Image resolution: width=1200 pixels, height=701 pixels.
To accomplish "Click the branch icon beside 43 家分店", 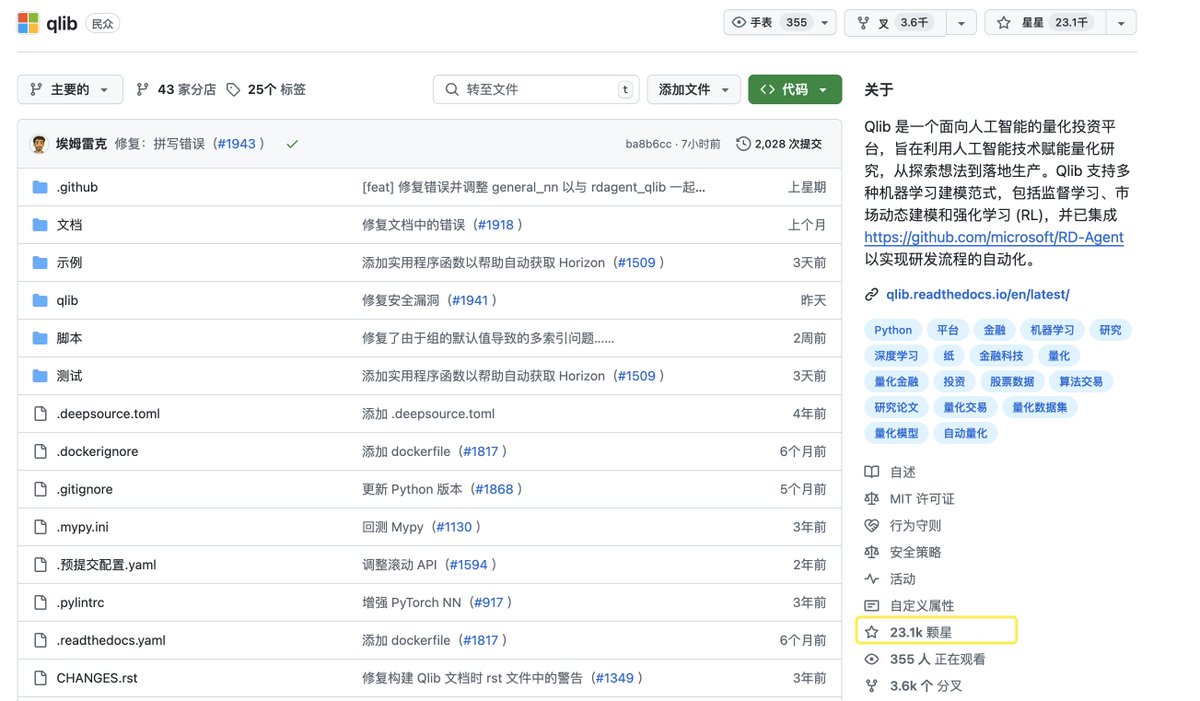I will [142, 89].
